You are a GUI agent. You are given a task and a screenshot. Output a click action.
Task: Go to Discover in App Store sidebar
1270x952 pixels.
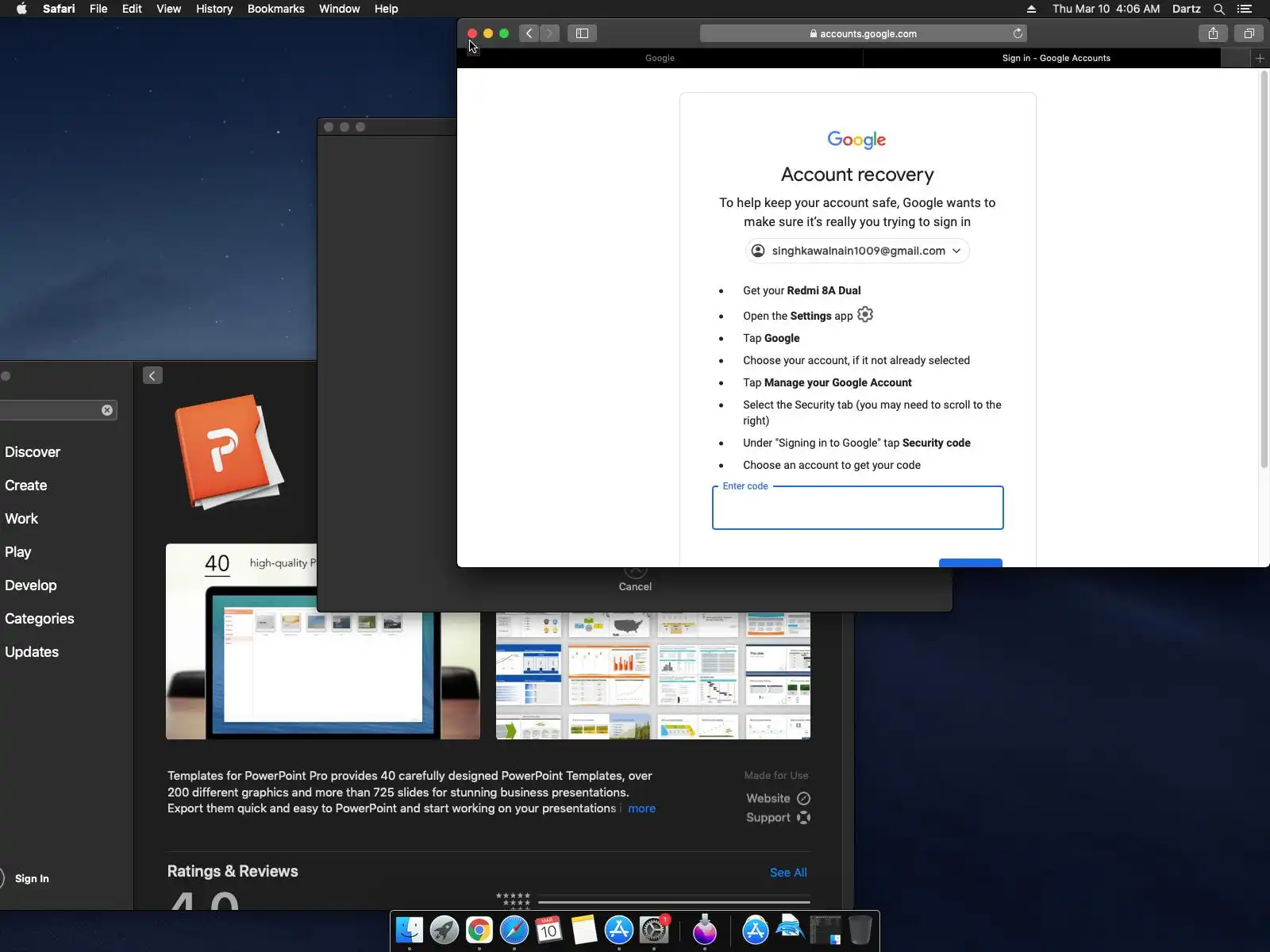coord(33,452)
